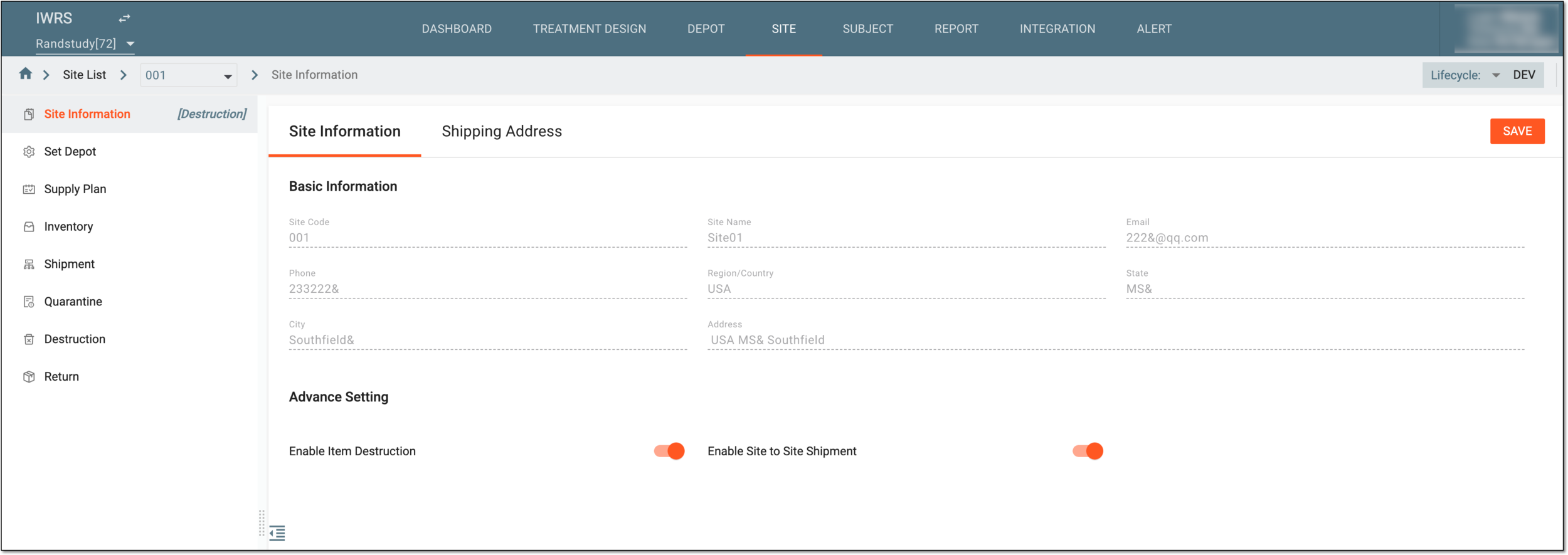Open the DEPOT menu
Viewport: 1568px width, 555px height.
pos(706,29)
